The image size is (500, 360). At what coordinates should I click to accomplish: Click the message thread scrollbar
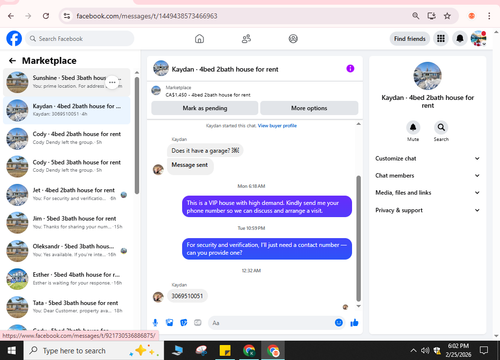point(359,238)
